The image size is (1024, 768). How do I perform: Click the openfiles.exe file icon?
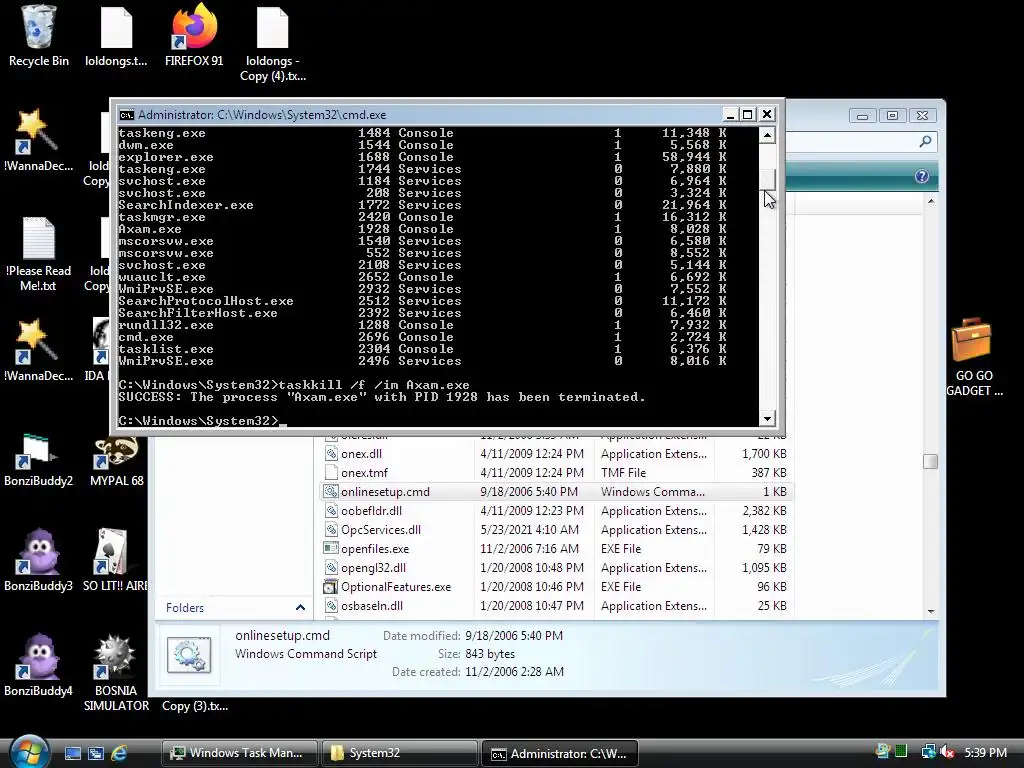331,549
